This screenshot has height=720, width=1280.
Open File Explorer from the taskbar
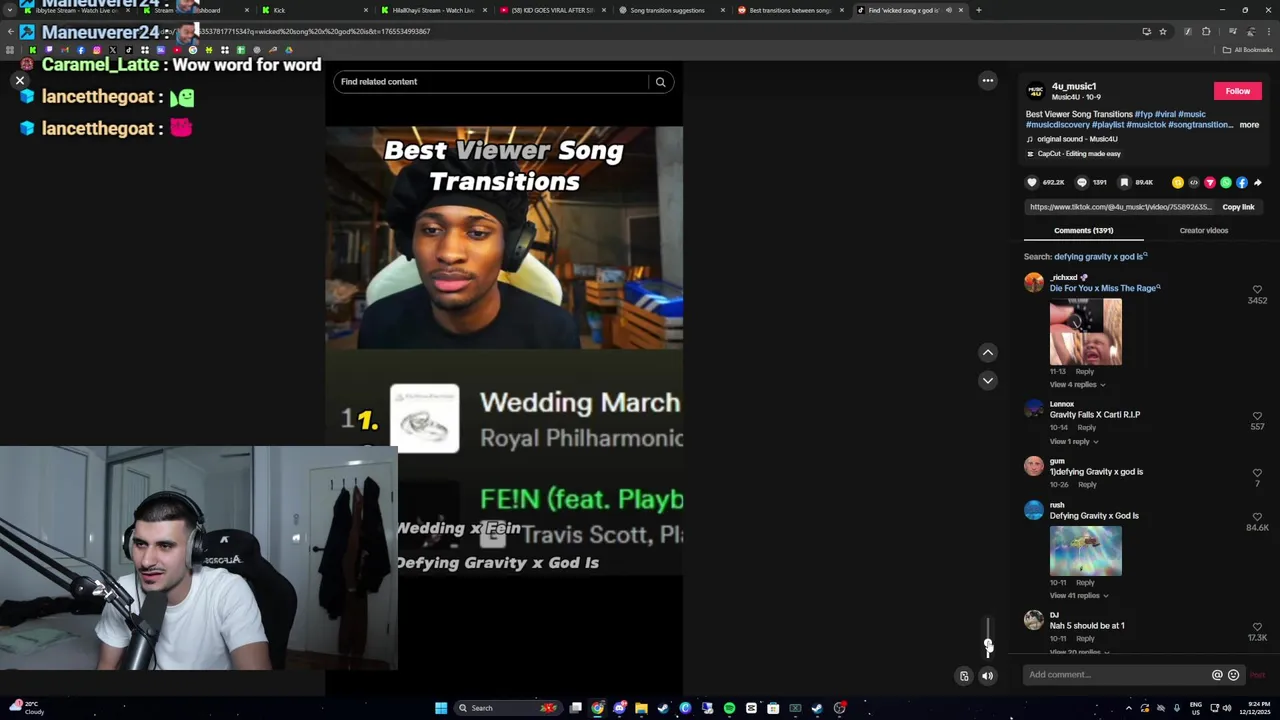point(641,708)
